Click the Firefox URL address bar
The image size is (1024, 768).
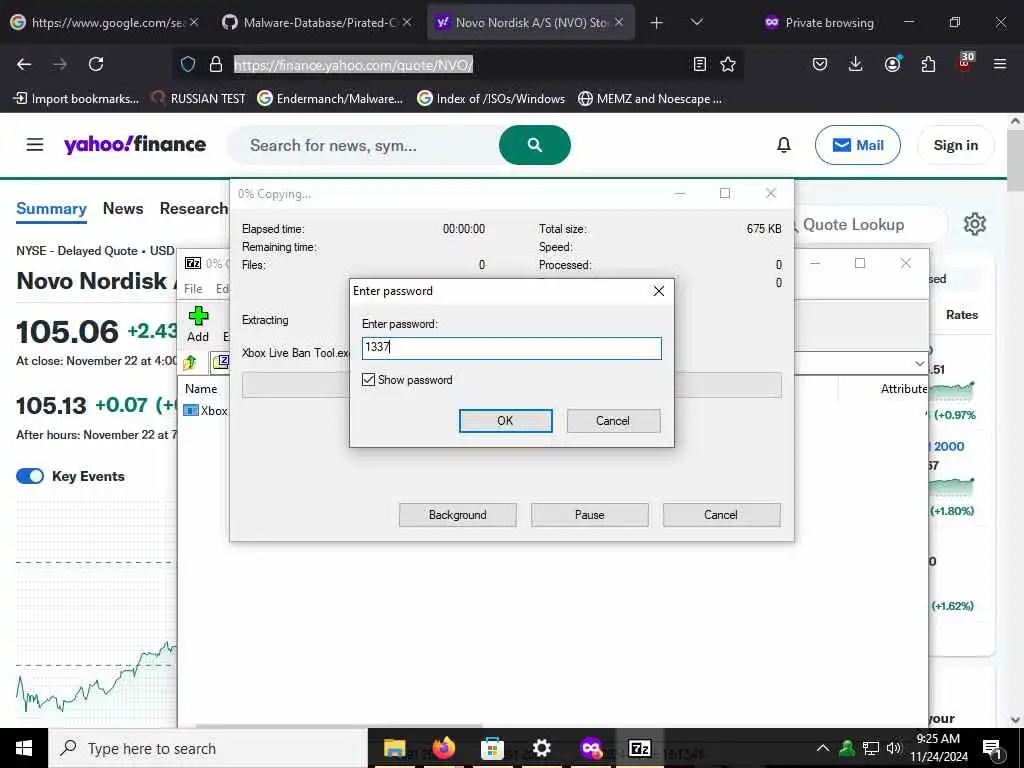[457, 64]
